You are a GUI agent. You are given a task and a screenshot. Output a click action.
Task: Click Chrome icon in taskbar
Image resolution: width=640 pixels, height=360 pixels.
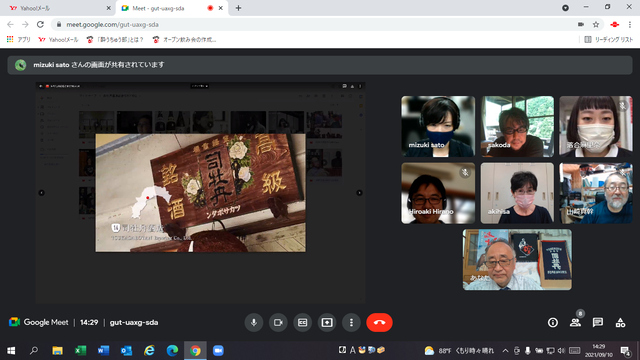click(x=195, y=351)
